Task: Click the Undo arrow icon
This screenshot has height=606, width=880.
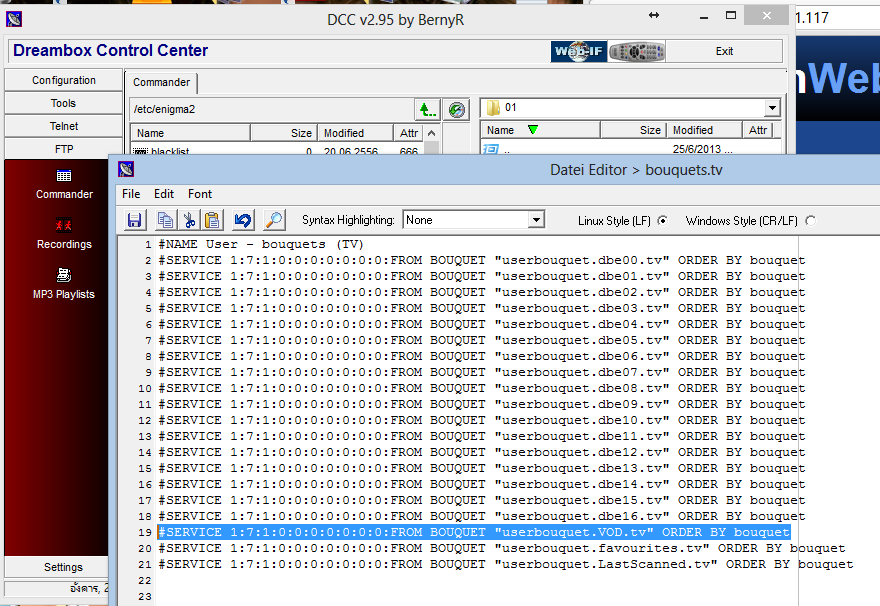Action: pos(243,220)
